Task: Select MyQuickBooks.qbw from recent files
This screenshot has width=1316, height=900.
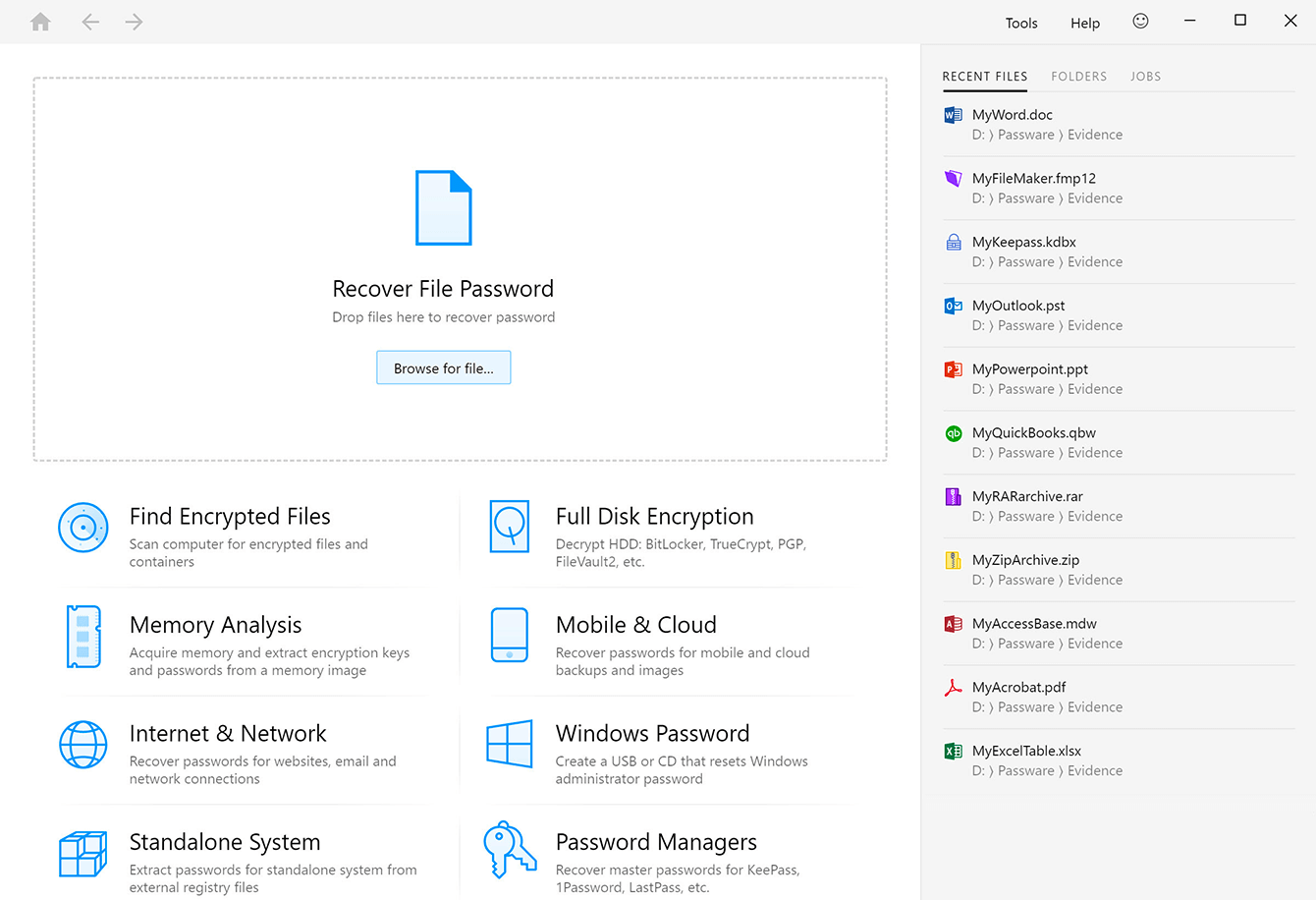Action: 1033,433
